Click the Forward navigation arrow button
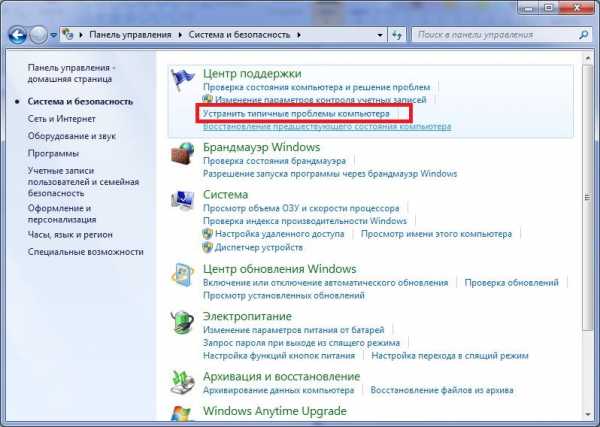The height and width of the screenshot is (427, 600). point(38,35)
